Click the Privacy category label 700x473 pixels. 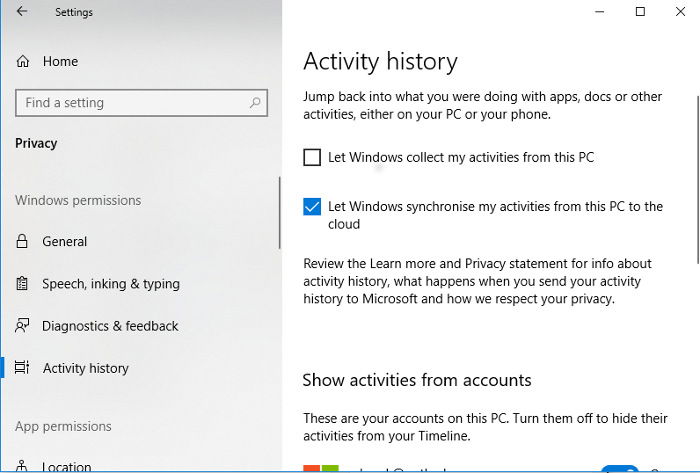[x=36, y=143]
